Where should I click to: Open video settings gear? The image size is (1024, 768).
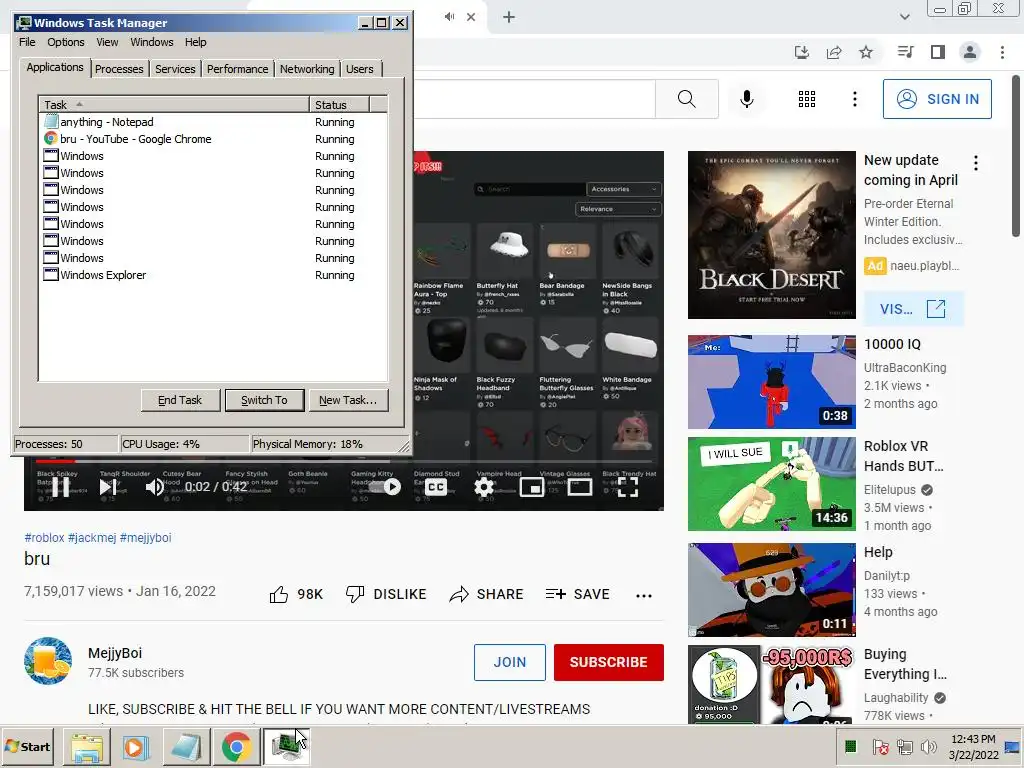tap(483, 487)
